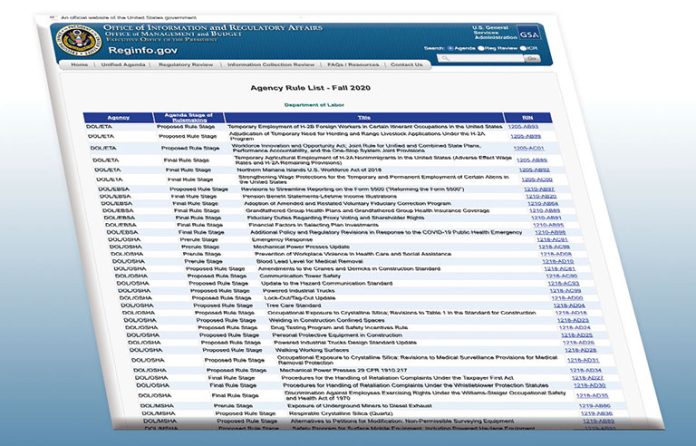The image size is (696, 446).
Task: Open RIN link for Voluntary Fiduciary Correction Program
Action: point(543,203)
